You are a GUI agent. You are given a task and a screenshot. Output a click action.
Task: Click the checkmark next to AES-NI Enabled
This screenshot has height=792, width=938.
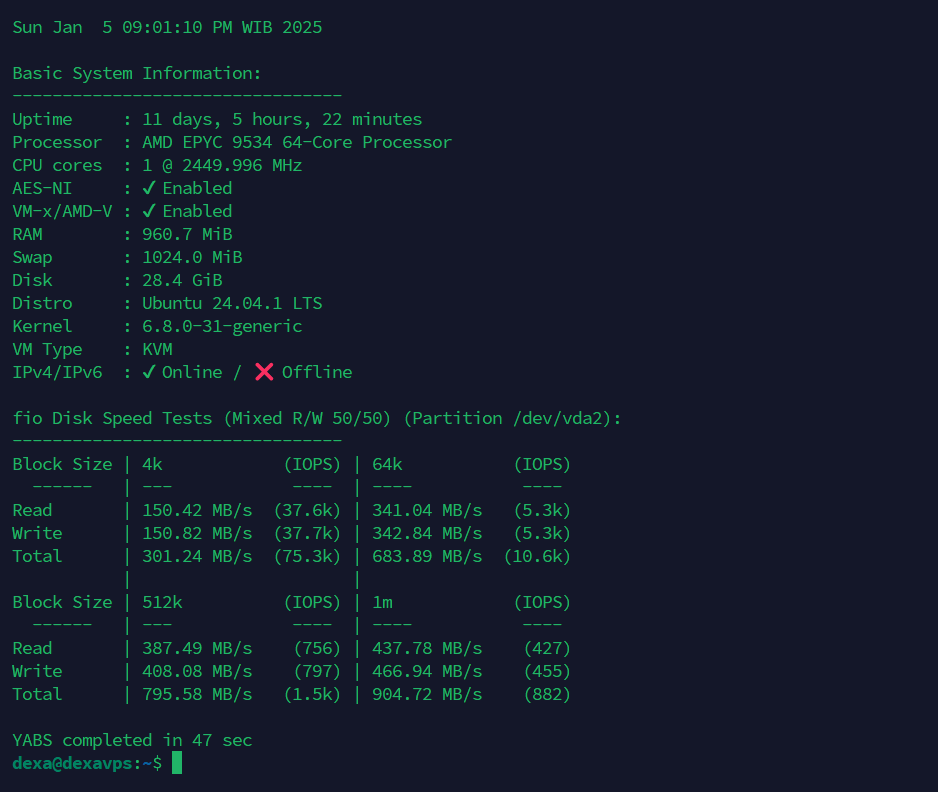tap(149, 188)
